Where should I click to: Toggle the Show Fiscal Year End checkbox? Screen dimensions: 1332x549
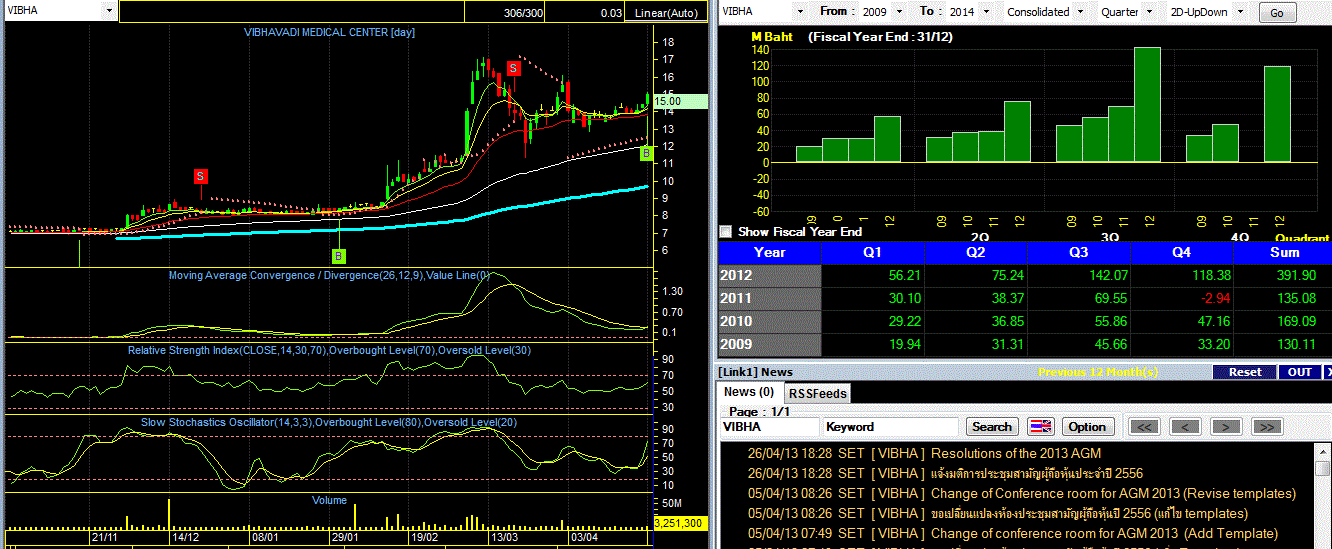(x=726, y=231)
